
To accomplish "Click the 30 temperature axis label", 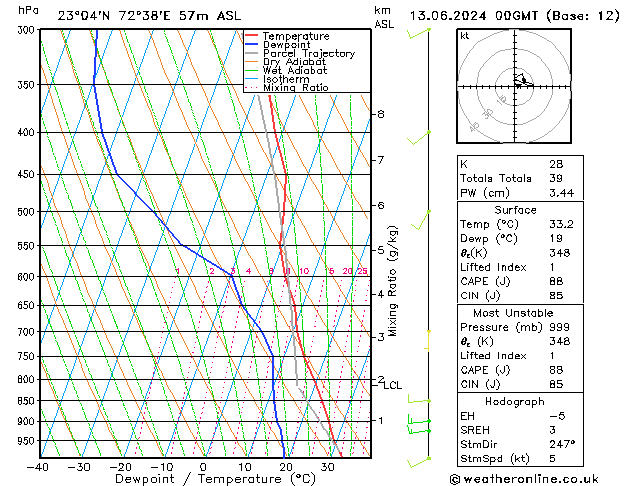I will 327,467.
